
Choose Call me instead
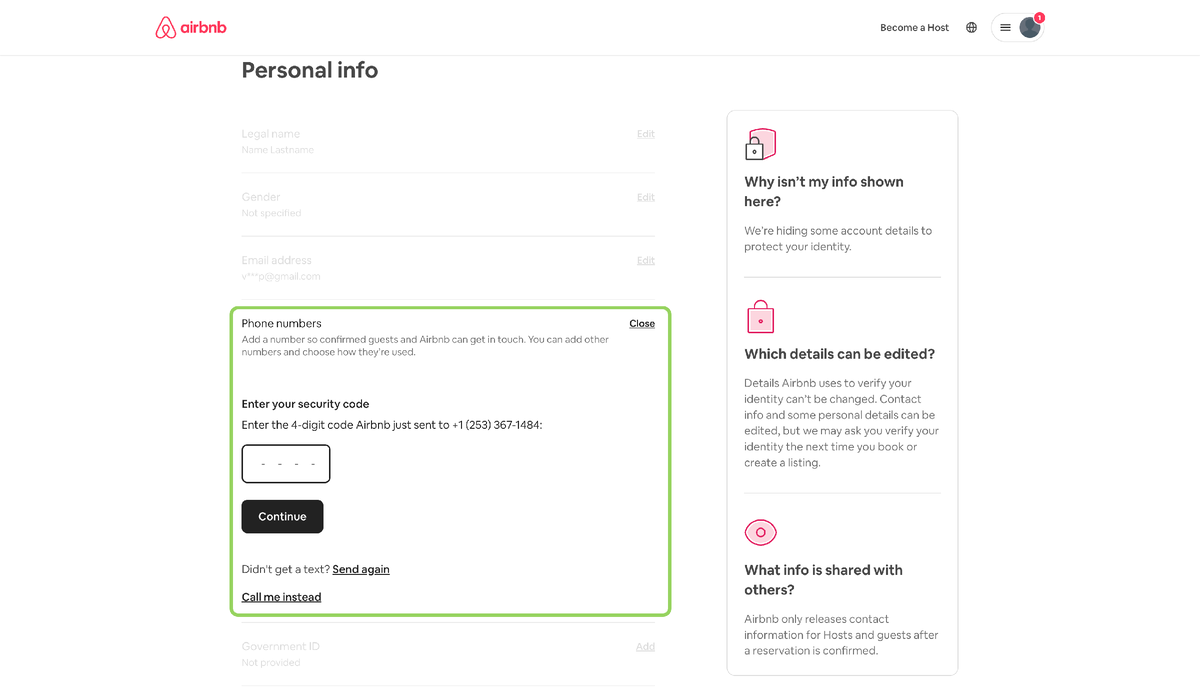[x=281, y=596]
